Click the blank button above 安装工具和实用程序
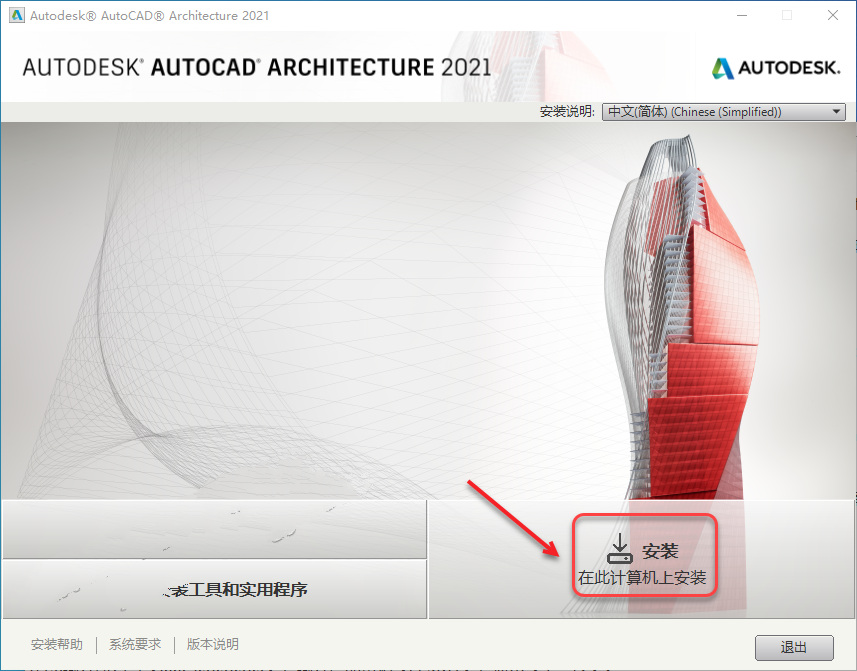 point(214,529)
